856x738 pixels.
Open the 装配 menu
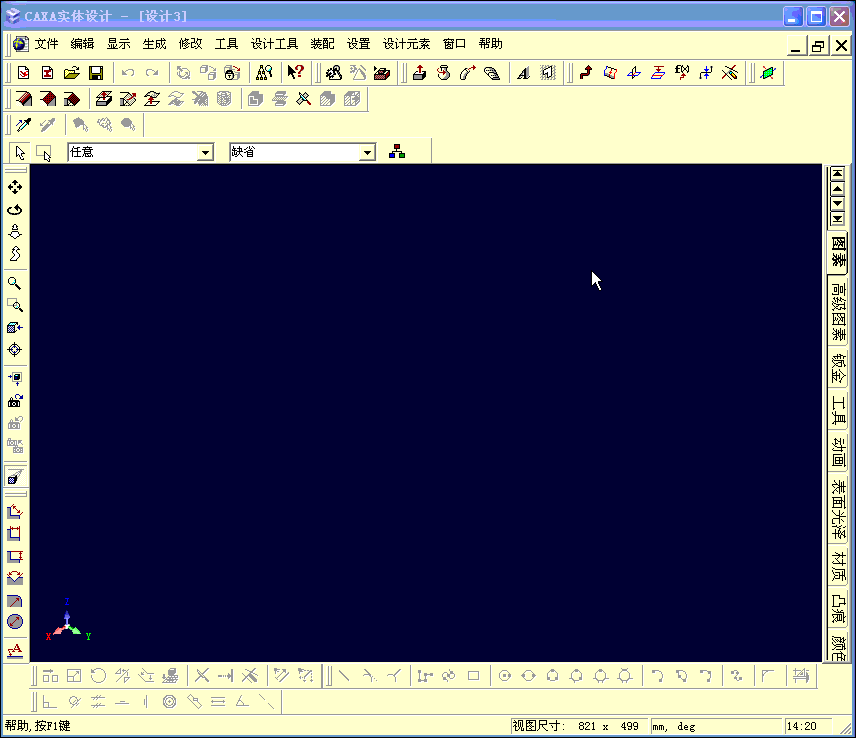click(322, 44)
